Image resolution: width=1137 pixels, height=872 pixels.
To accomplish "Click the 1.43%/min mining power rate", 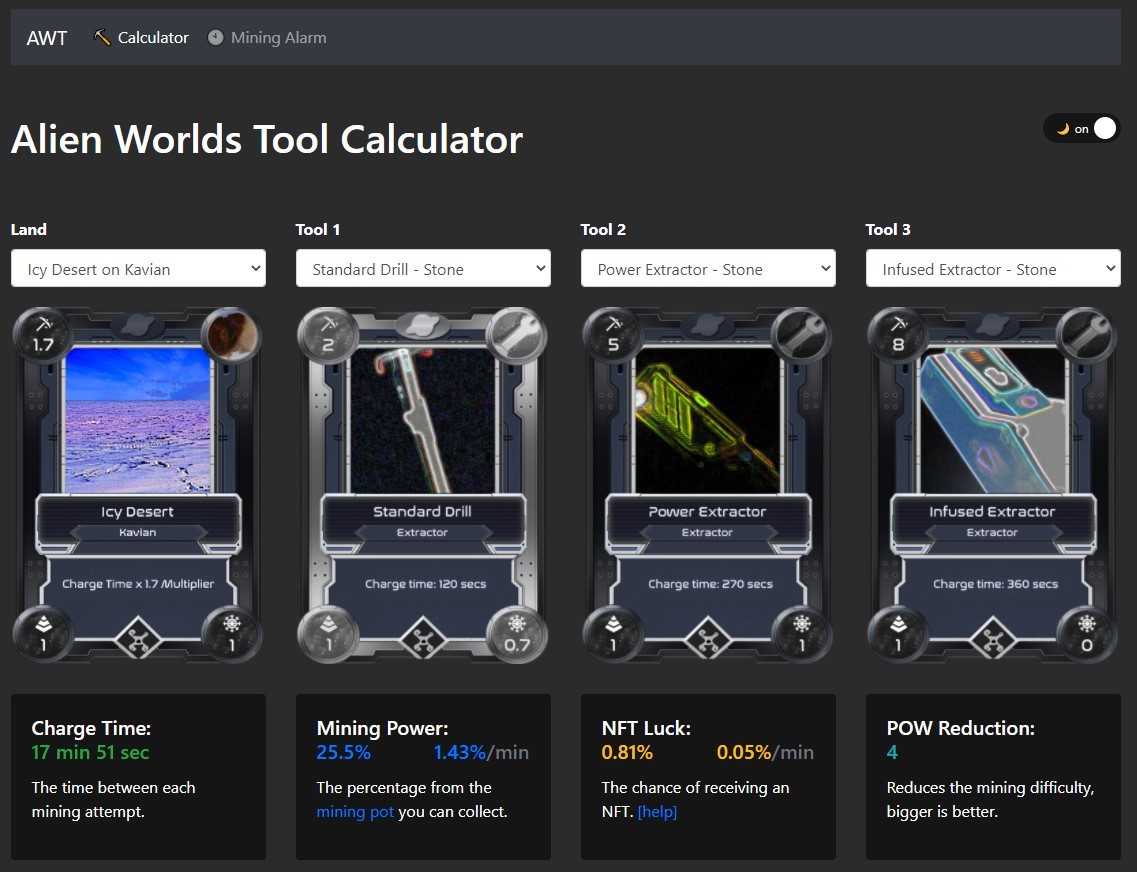I will tap(481, 752).
